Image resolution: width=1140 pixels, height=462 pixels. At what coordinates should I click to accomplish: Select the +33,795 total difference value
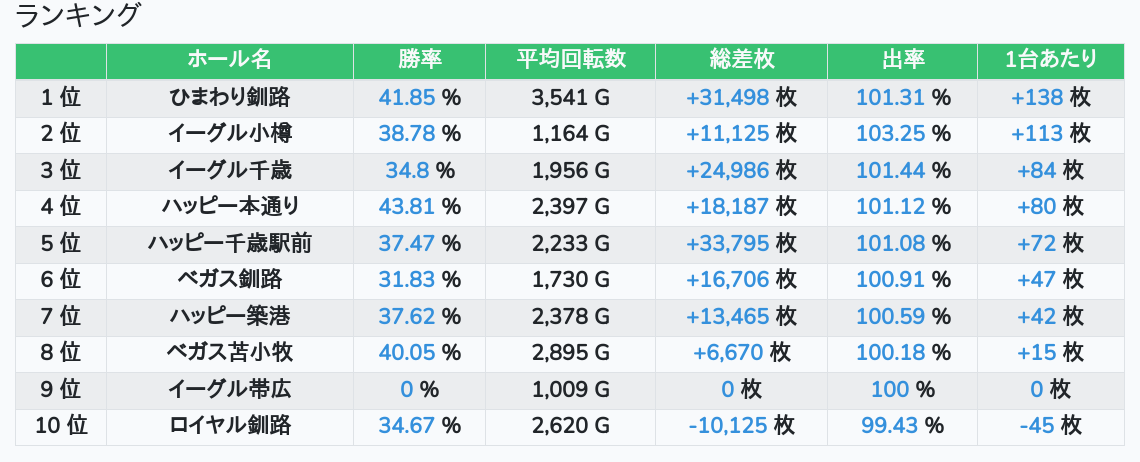(727, 243)
